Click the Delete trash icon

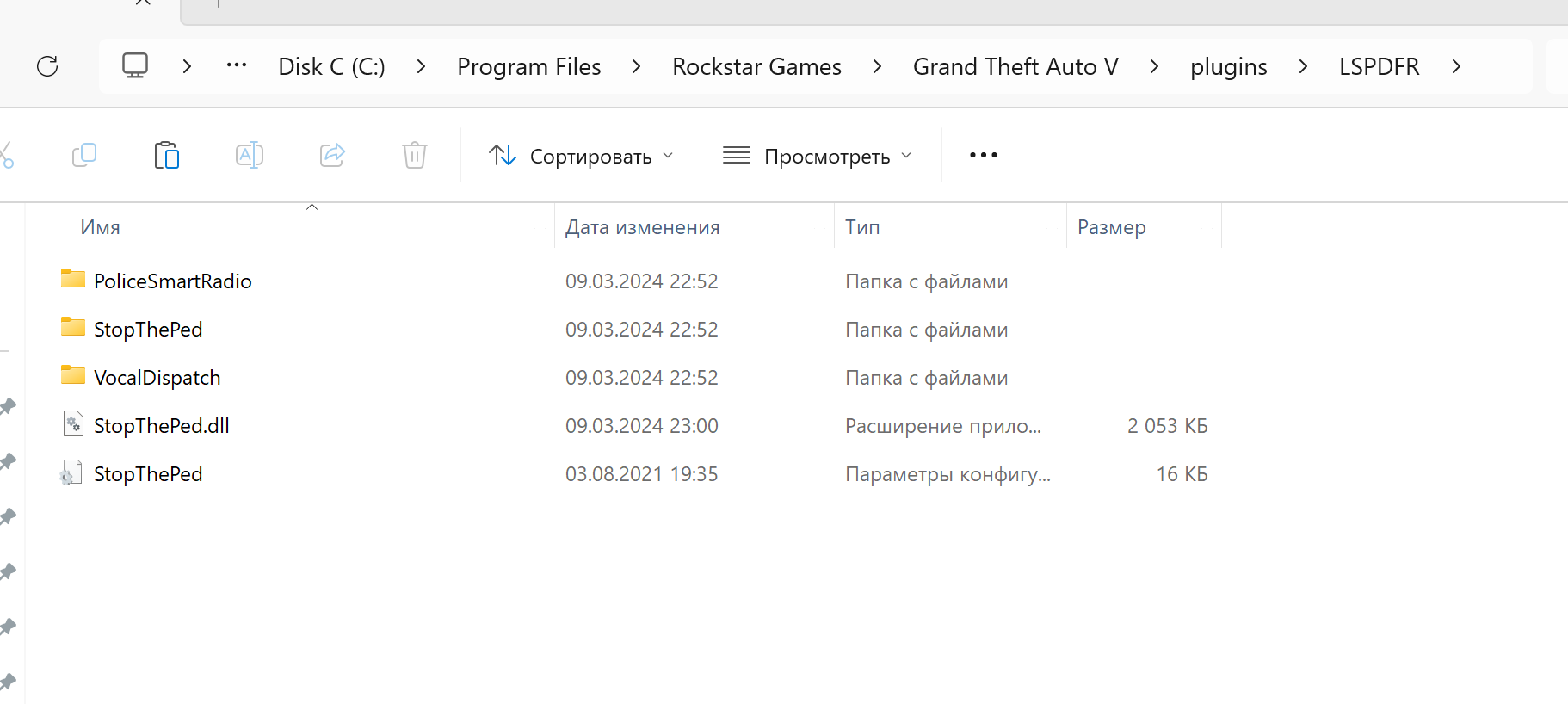click(x=415, y=155)
